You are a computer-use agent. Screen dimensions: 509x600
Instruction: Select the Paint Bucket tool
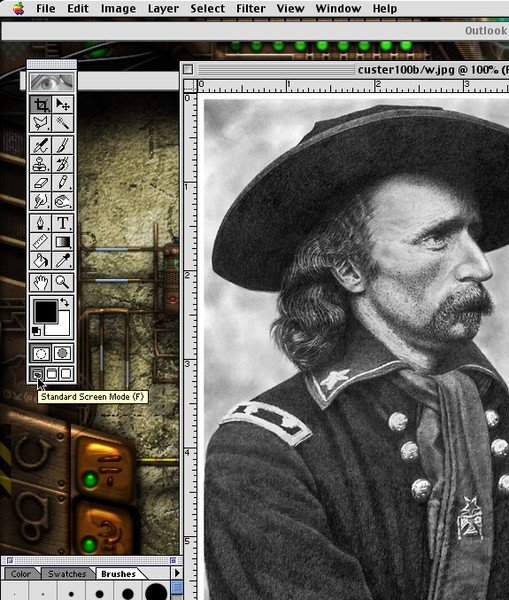point(41,261)
